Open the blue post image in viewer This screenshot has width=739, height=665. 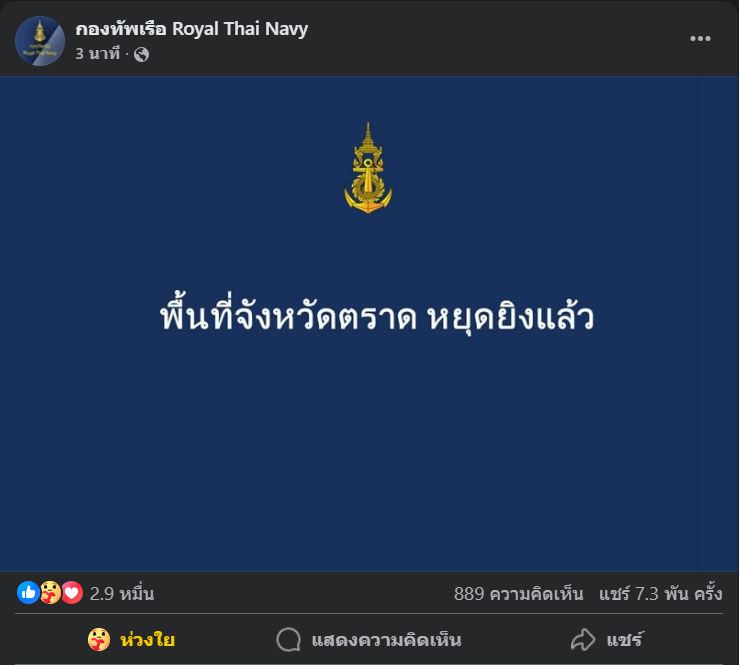[370, 324]
